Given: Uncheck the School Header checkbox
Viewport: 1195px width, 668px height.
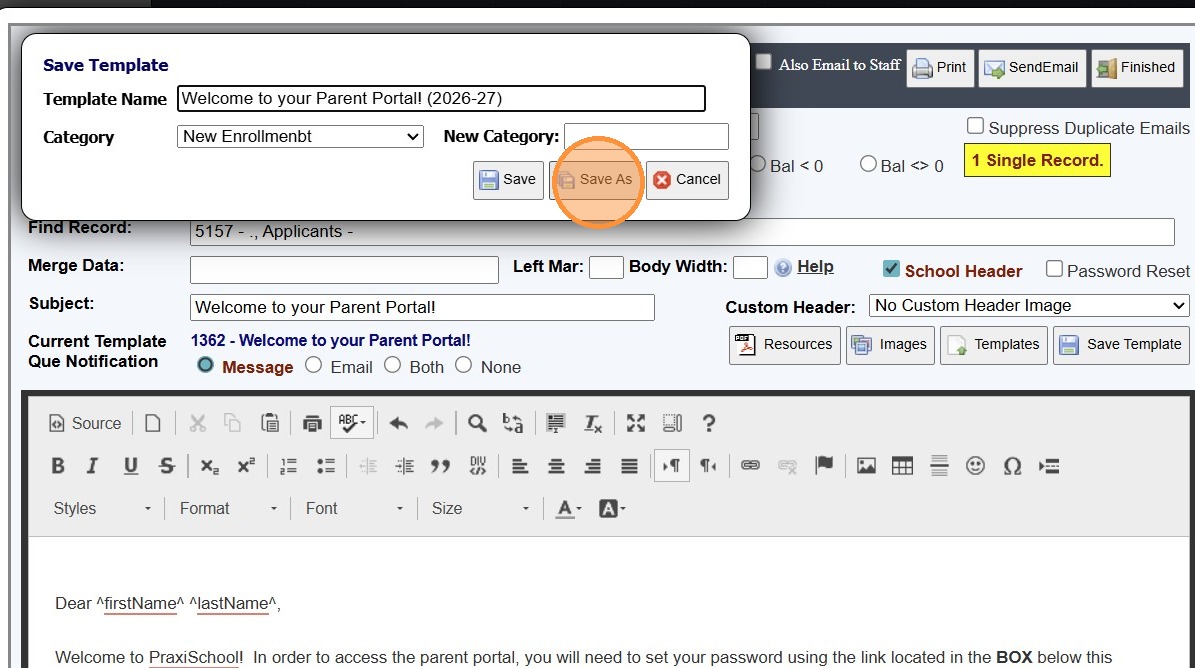Looking at the screenshot, I should click(891, 268).
